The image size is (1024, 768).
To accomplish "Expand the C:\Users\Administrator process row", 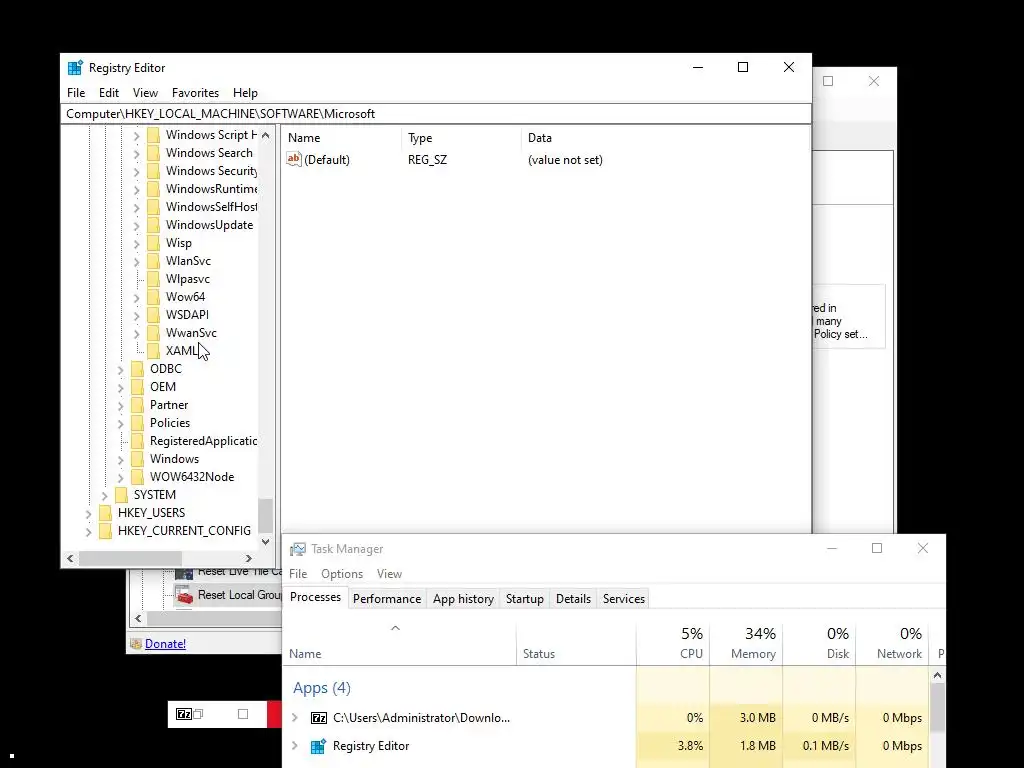I will tap(295, 718).
